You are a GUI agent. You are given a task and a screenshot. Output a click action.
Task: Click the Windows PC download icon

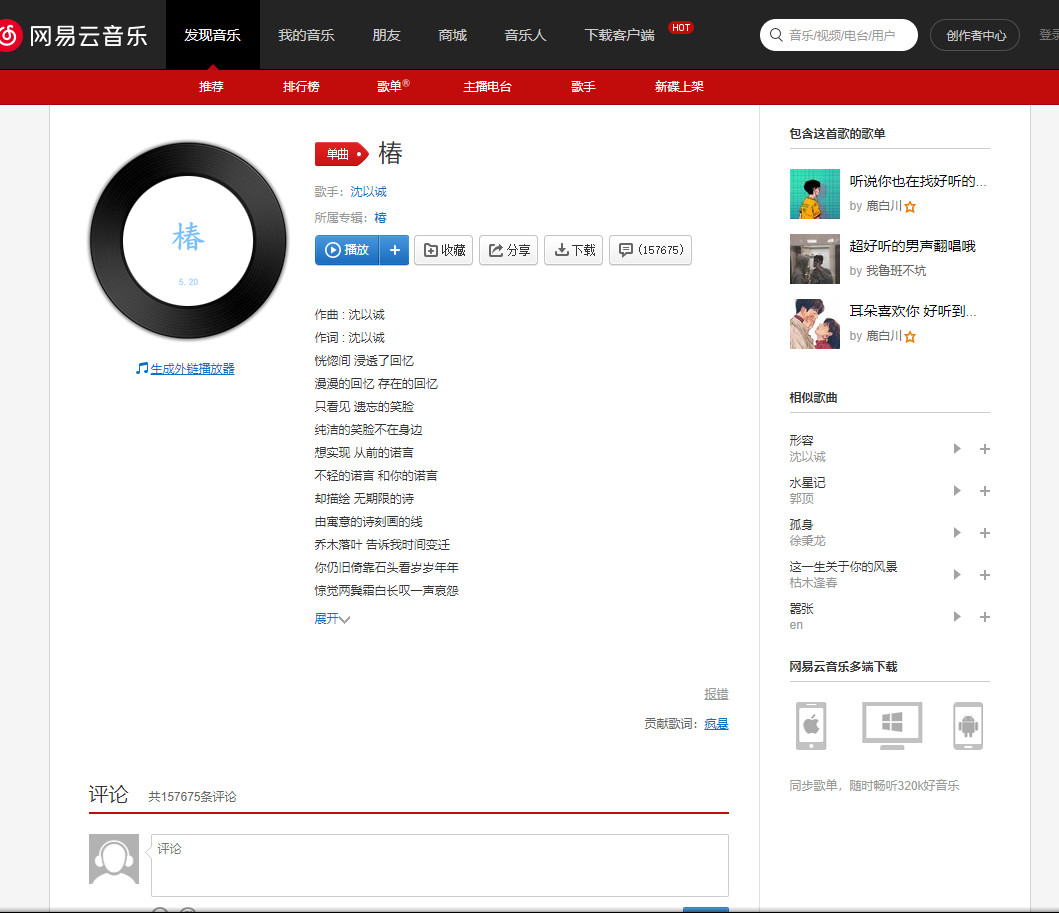tap(892, 726)
